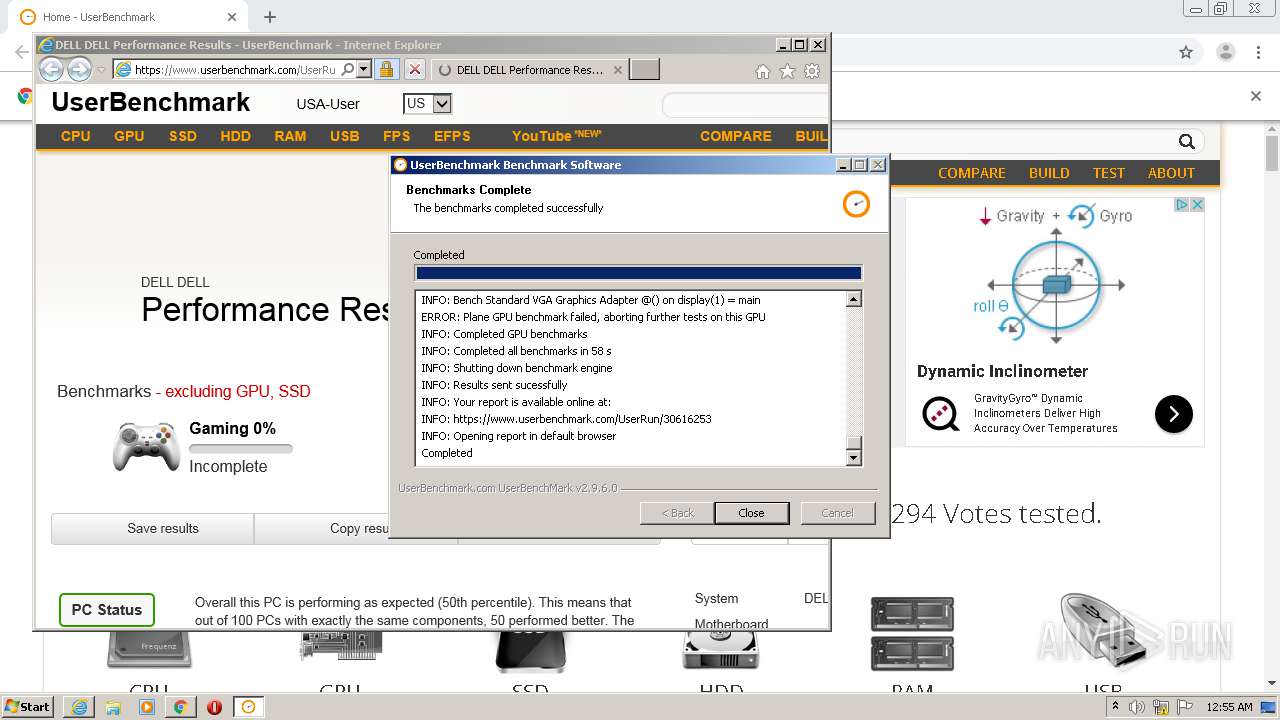Click COMPARE in the Chrome page navbar
The height and width of the screenshot is (720, 1280).
click(x=972, y=173)
